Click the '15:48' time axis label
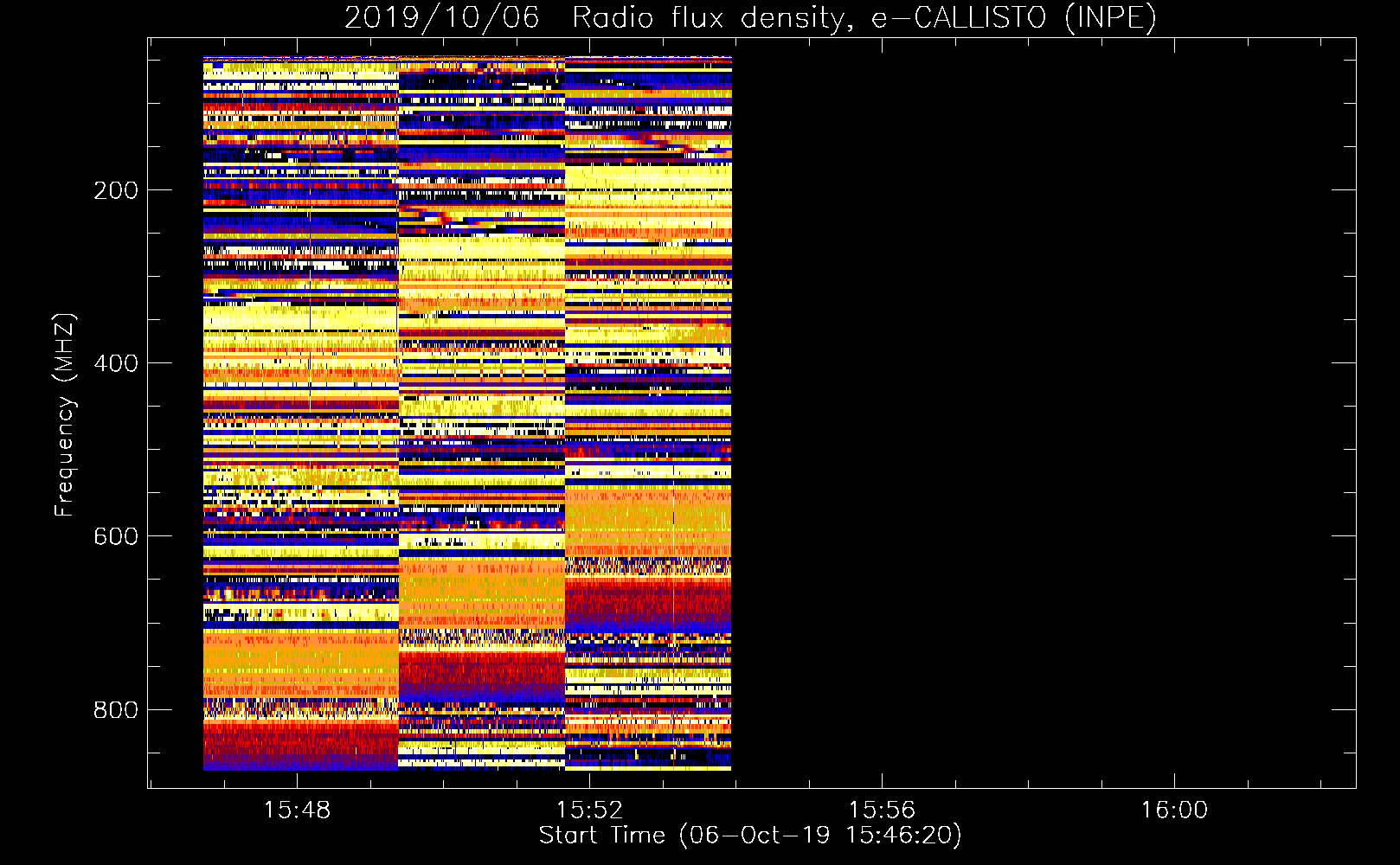The height and width of the screenshot is (865, 1400). (297, 811)
